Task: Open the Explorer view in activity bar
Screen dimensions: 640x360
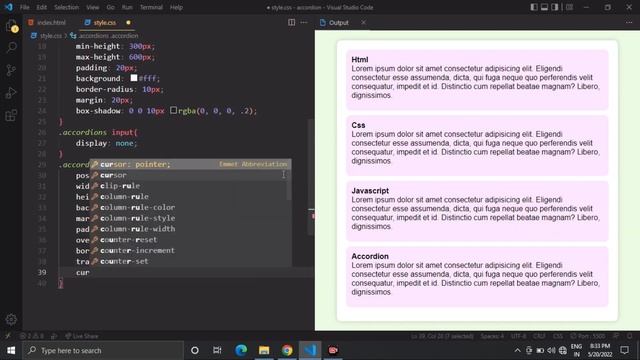Action: [x=11, y=26]
